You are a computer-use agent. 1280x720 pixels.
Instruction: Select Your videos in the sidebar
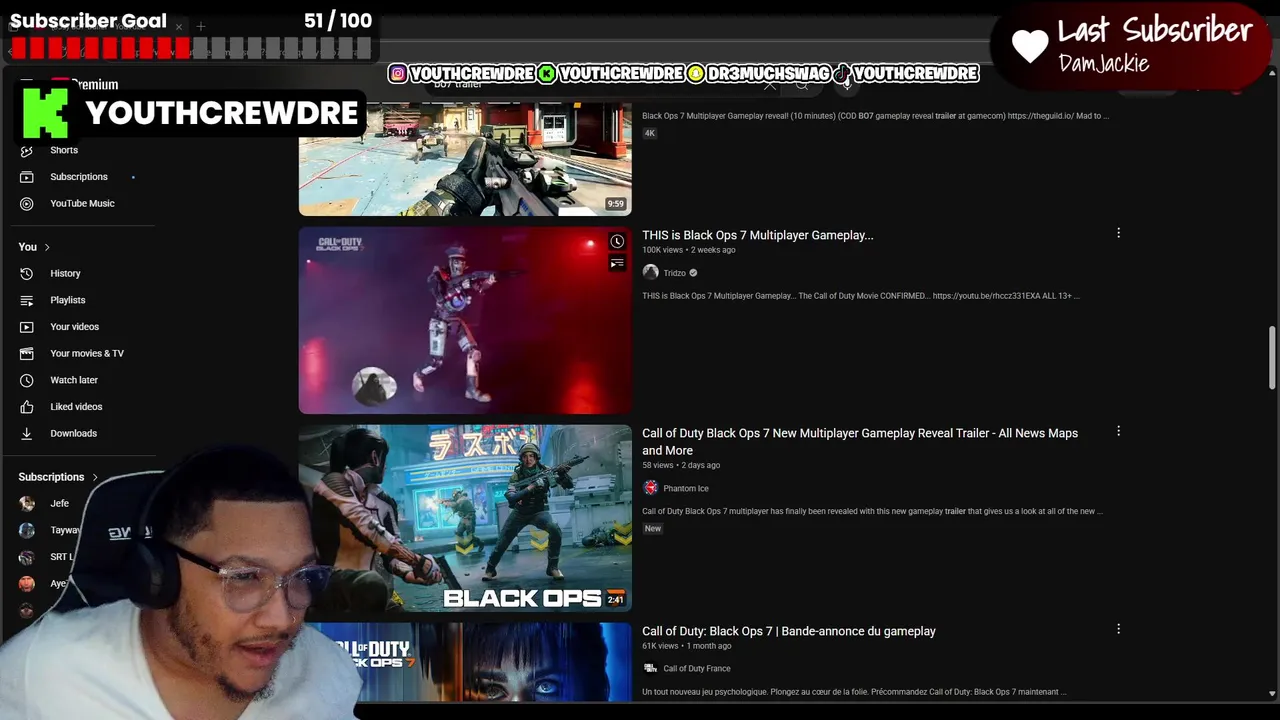coord(75,327)
